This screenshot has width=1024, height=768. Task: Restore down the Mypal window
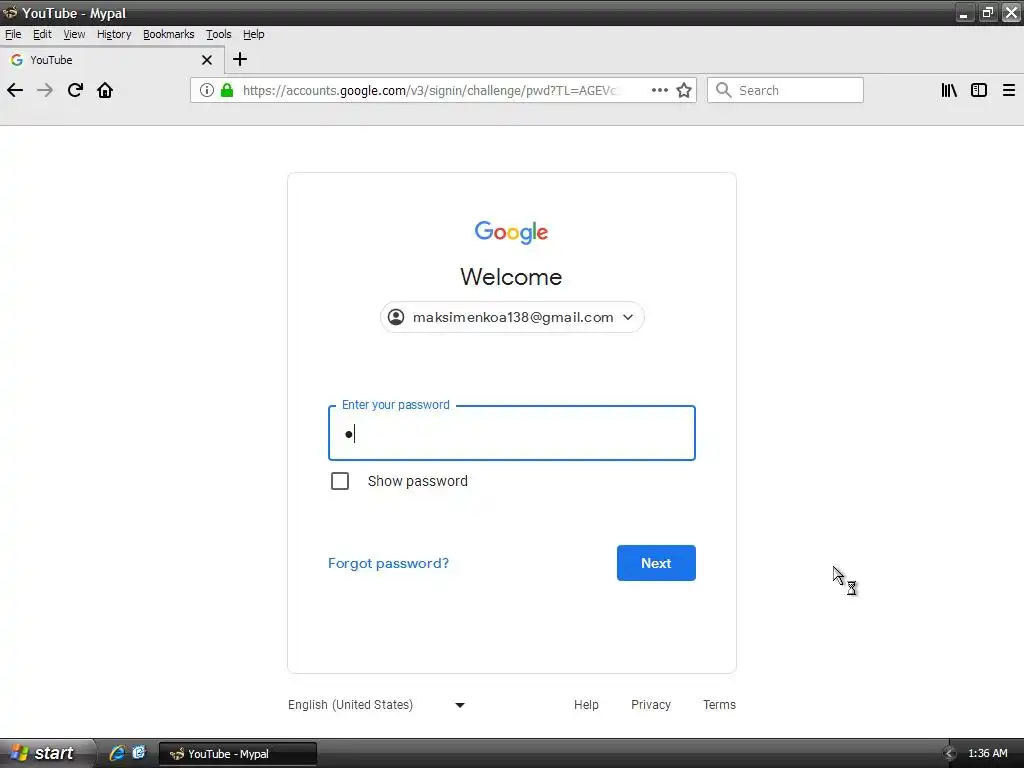(x=988, y=12)
